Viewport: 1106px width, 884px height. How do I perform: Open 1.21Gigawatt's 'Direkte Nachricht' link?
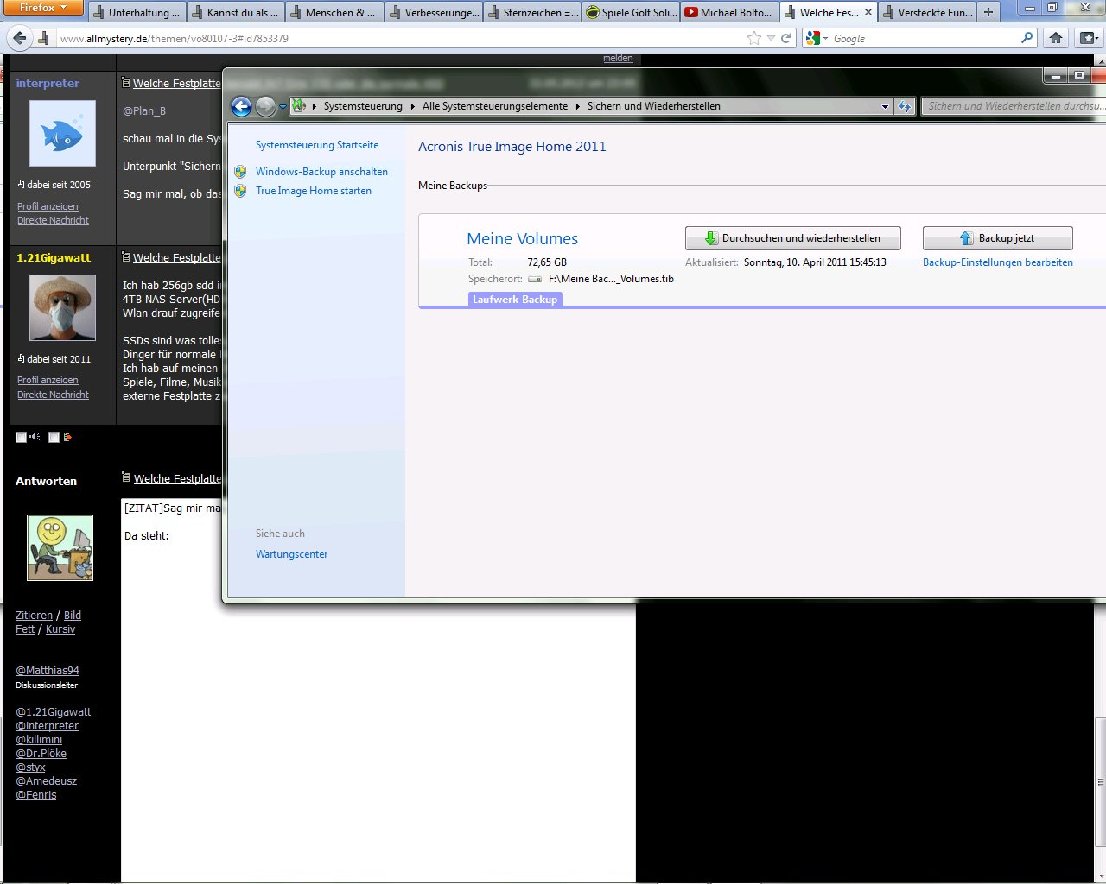coord(53,394)
